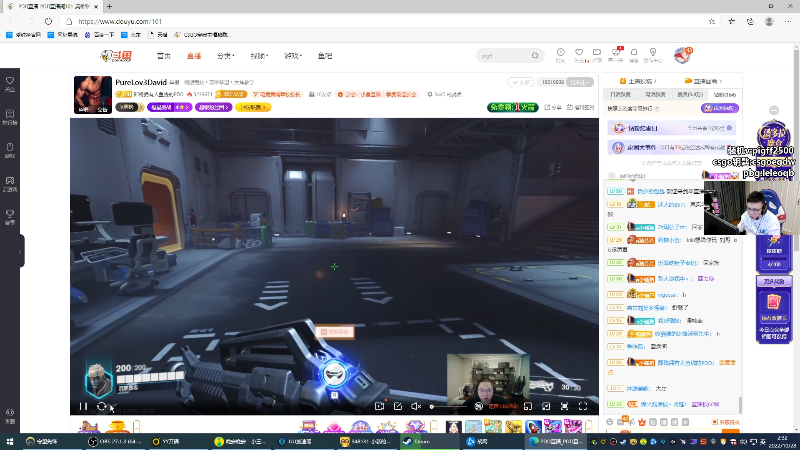
Task: Open the yellow 1元 ticket pill
Action: point(253,107)
